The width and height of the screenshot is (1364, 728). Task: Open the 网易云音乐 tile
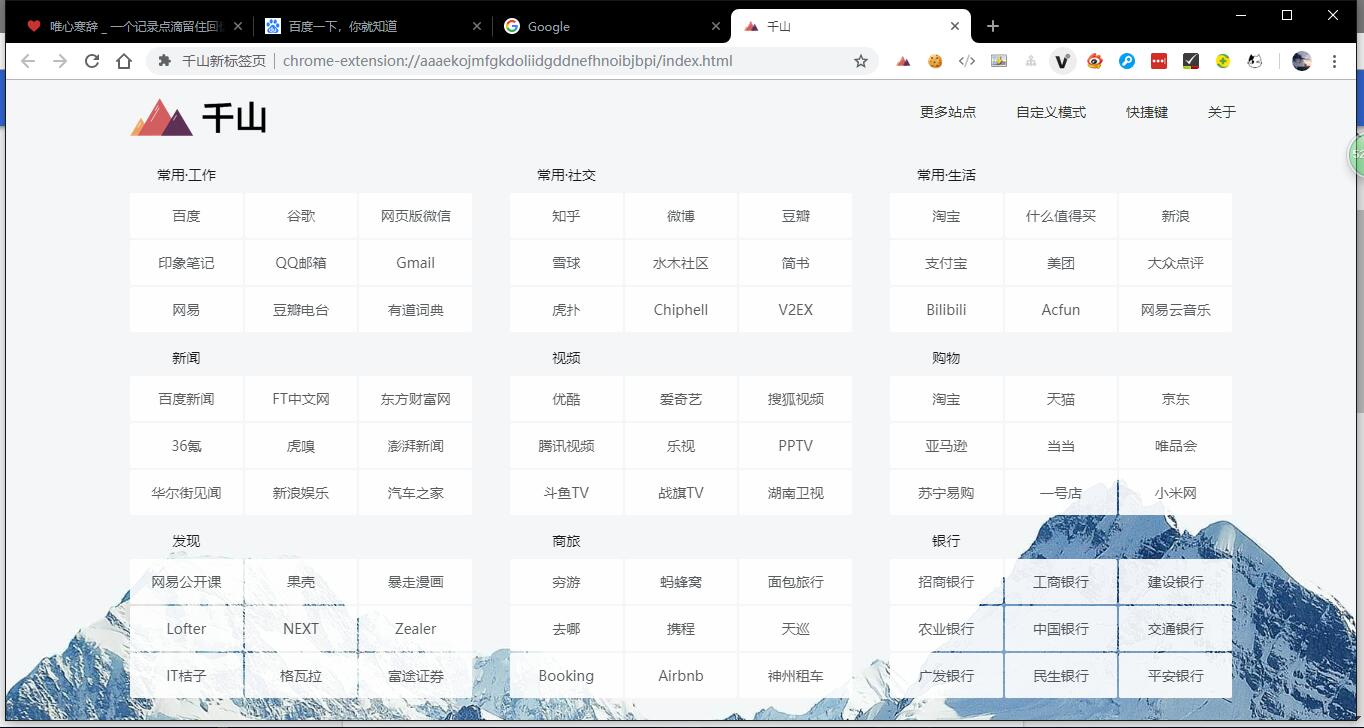pyautogui.click(x=1176, y=310)
